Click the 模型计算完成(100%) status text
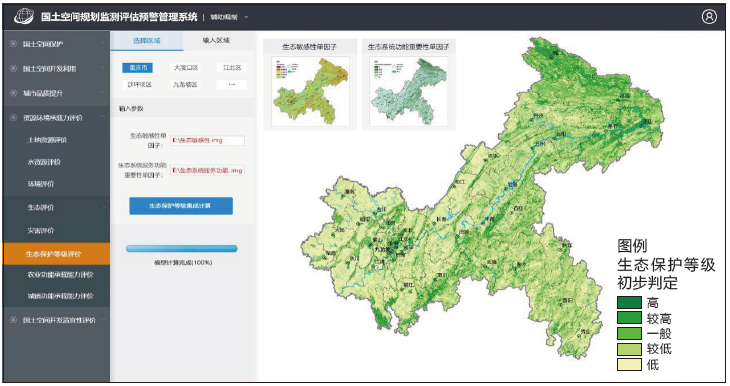This screenshot has height=386, width=730. tap(183, 263)
